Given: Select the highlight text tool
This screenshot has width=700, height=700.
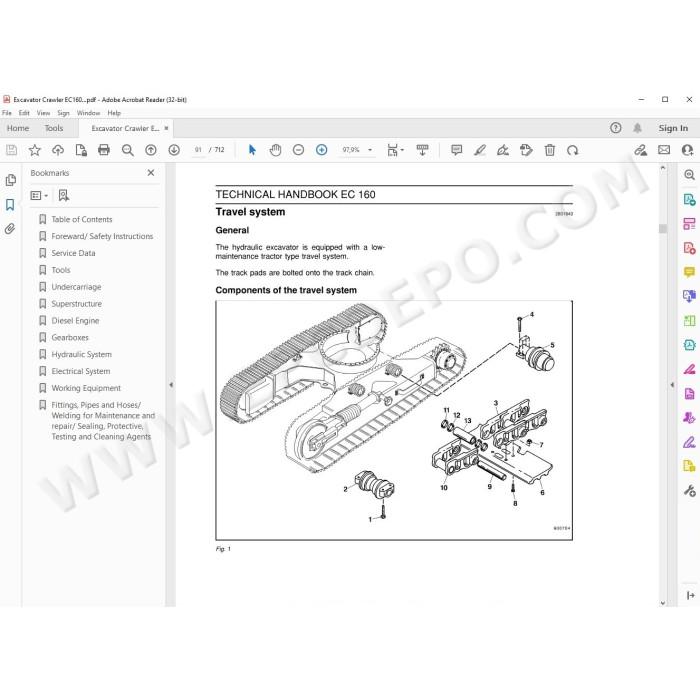Looking at the screenshot, I should pyautogui.click(x=480, y=150).
